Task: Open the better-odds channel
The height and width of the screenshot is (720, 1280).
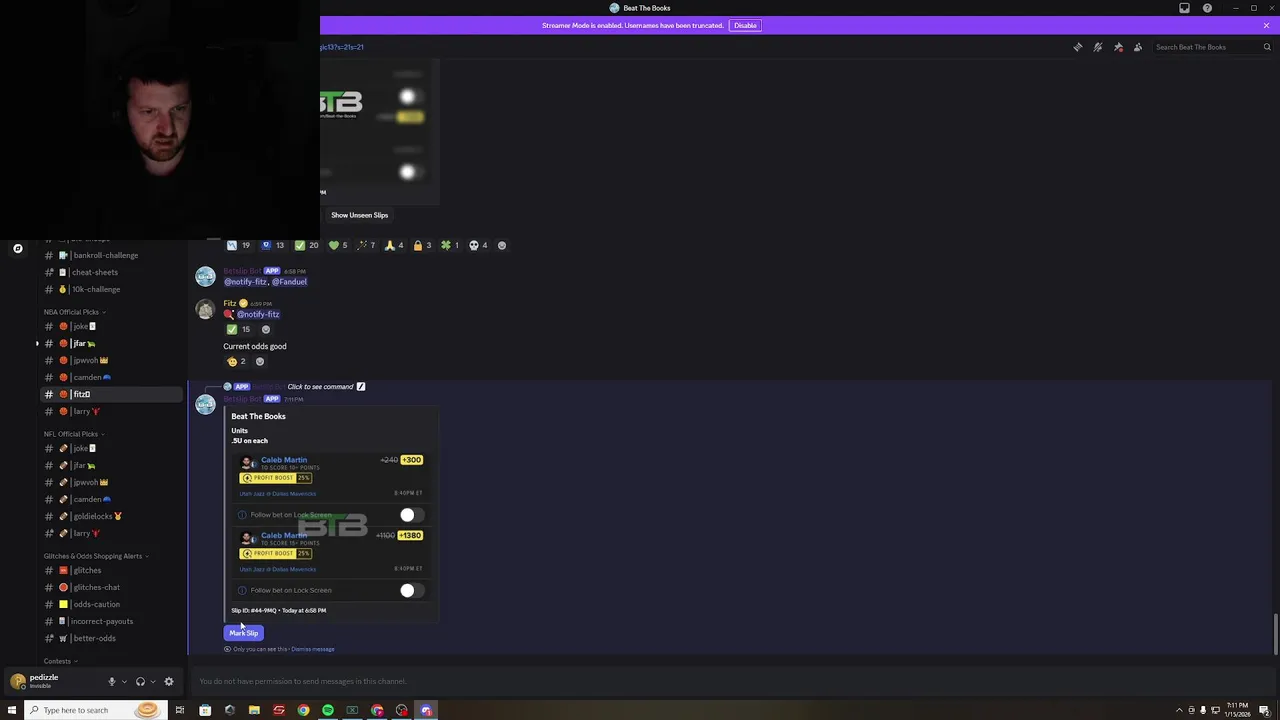Action: (x=112, y=638)
